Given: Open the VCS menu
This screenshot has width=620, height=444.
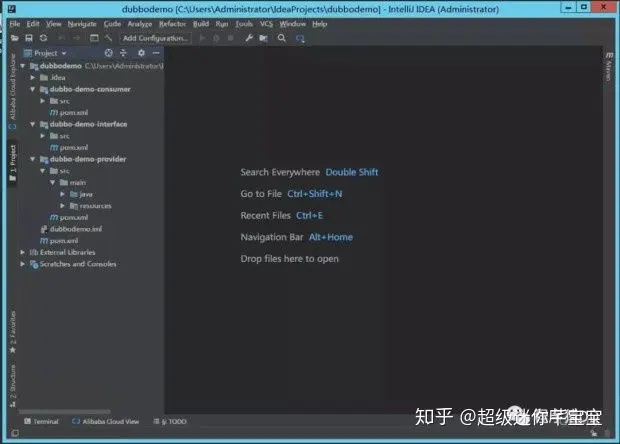Looking at the screenshot, I should point(266,24).
